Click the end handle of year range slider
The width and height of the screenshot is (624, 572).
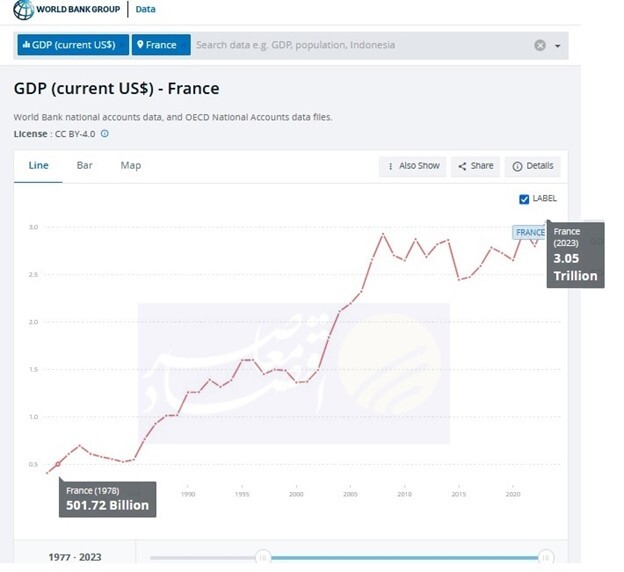click(x=545, y=557)
